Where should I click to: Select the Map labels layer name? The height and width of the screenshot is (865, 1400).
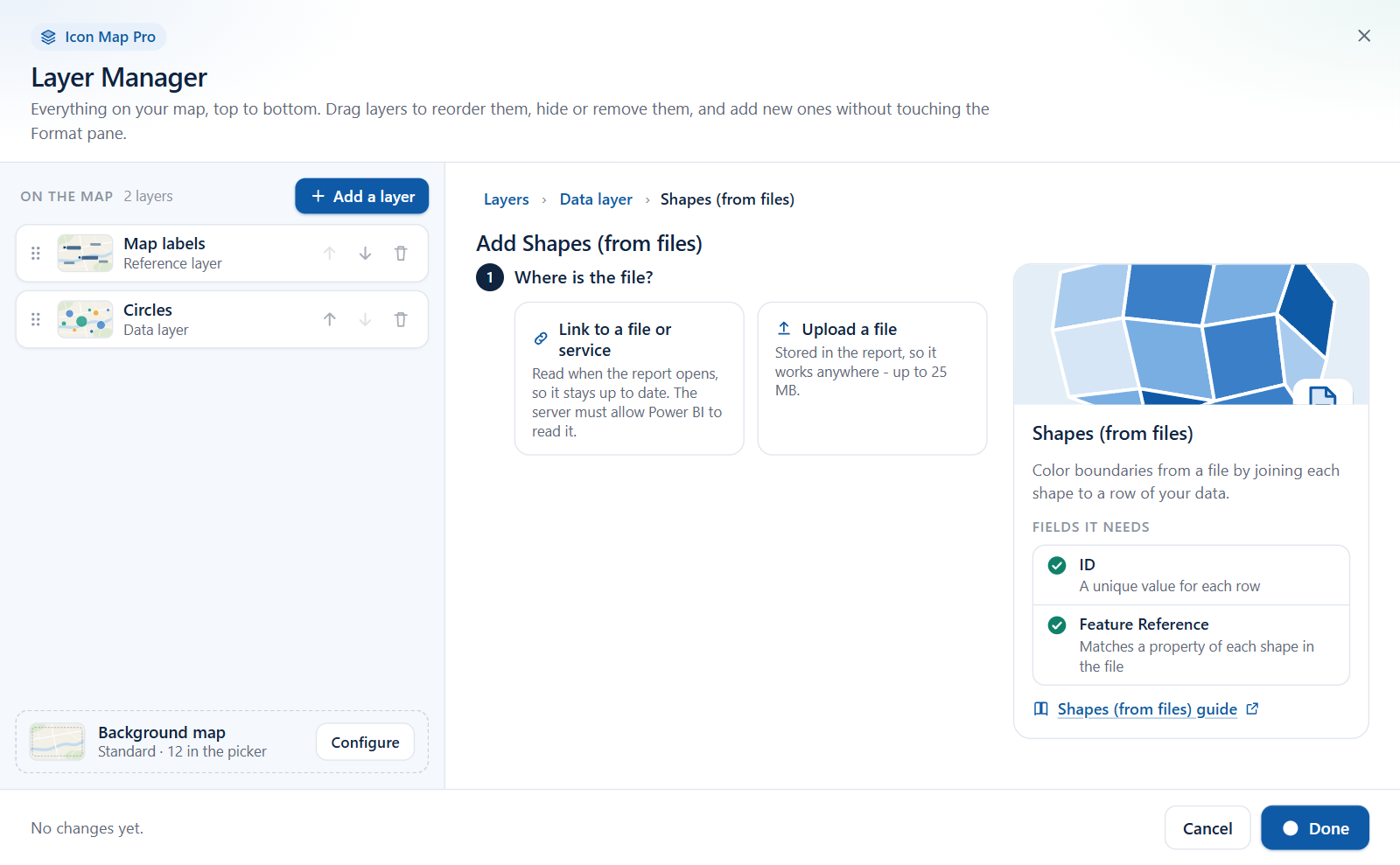[164, 243]
